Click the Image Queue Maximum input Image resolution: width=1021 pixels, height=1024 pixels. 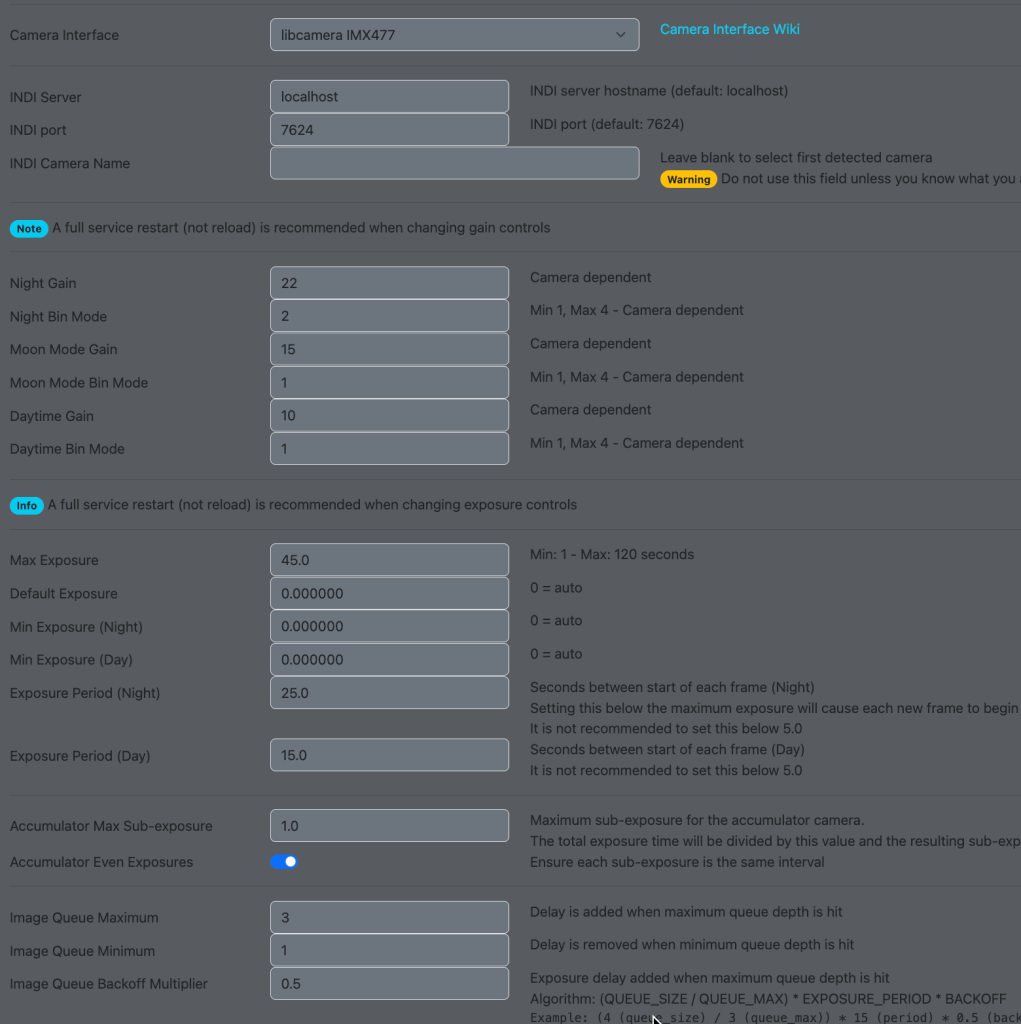click(x=389, y=917)
